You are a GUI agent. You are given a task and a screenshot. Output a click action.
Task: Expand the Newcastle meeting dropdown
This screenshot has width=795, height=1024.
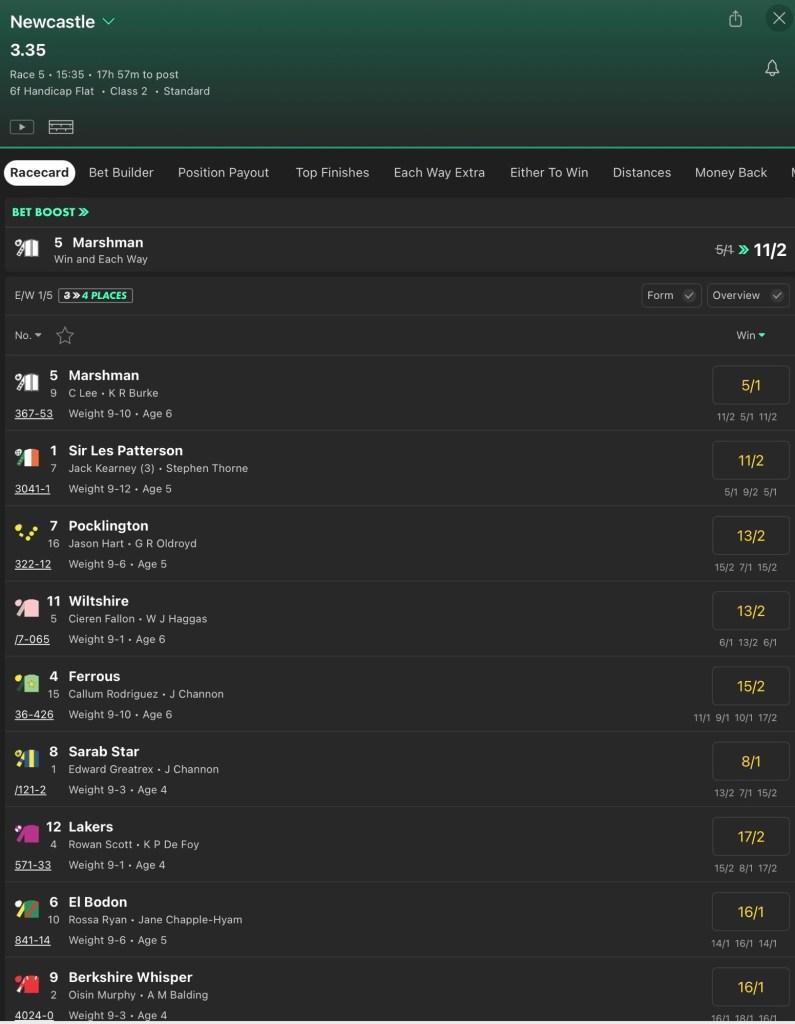pyautogui.click(x=109, y=22)
